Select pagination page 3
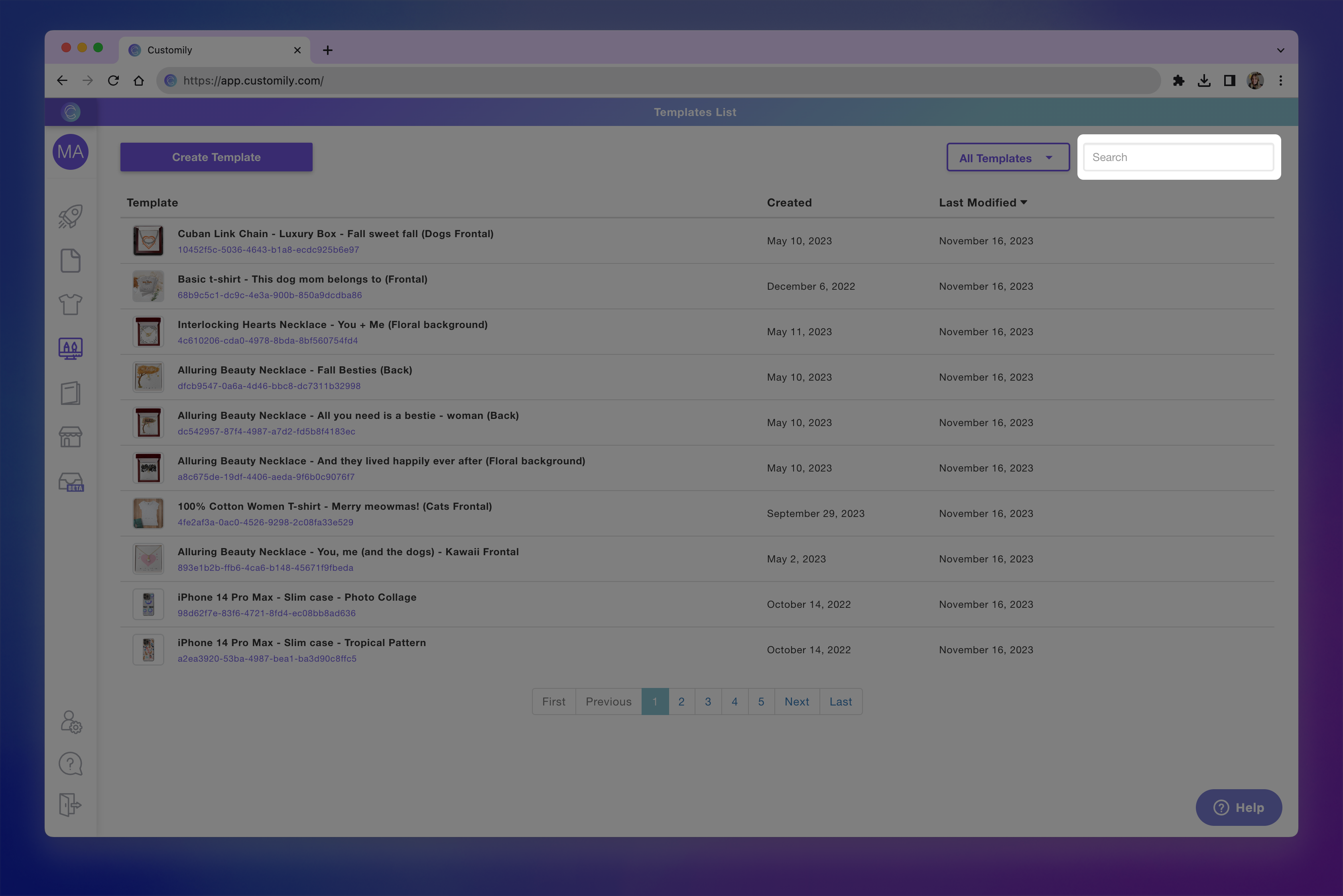1343x896 pixels. click(x=708, y=701)
